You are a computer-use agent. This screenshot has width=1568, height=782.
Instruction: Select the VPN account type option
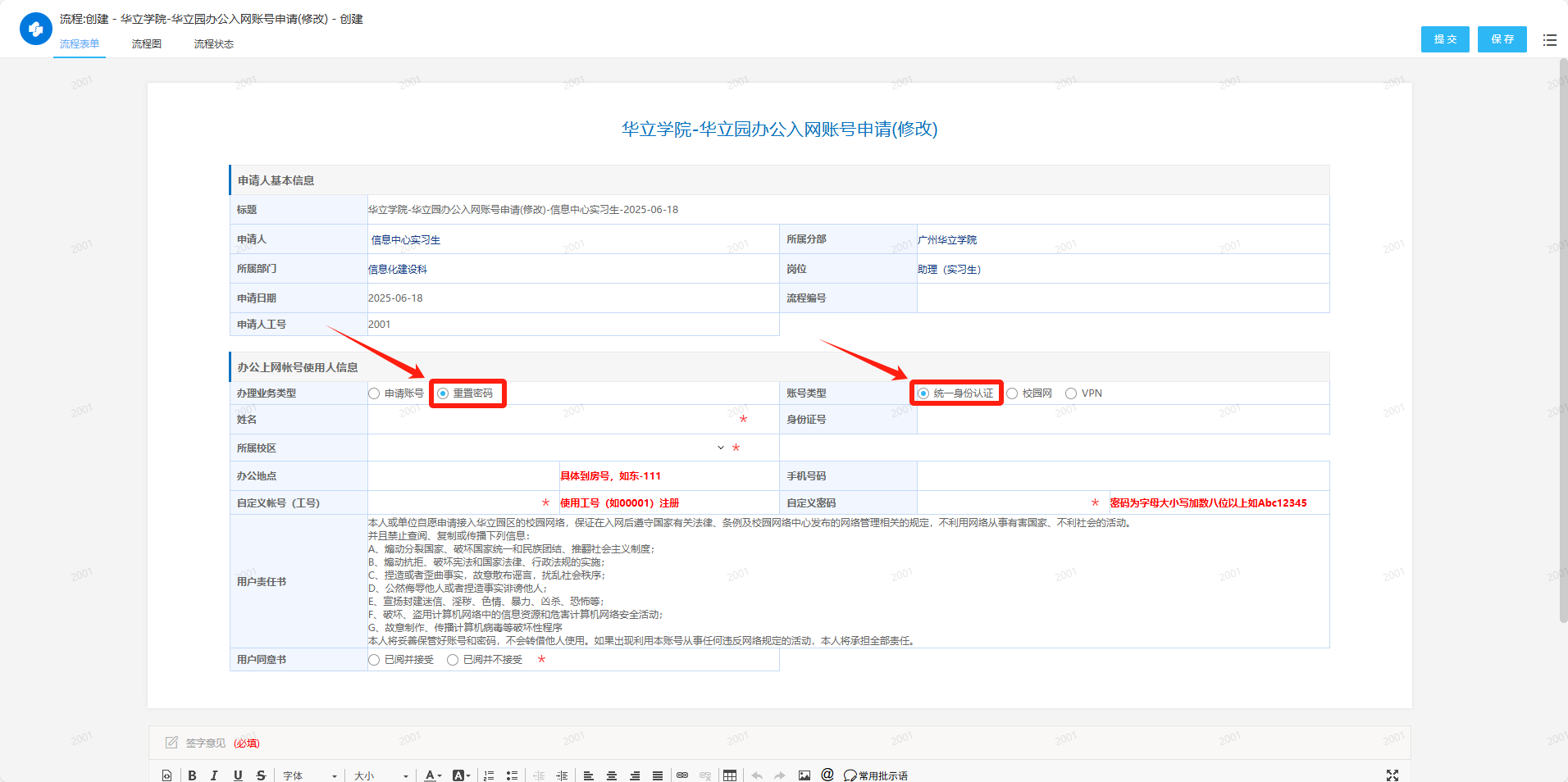[x=1071, y=393]
